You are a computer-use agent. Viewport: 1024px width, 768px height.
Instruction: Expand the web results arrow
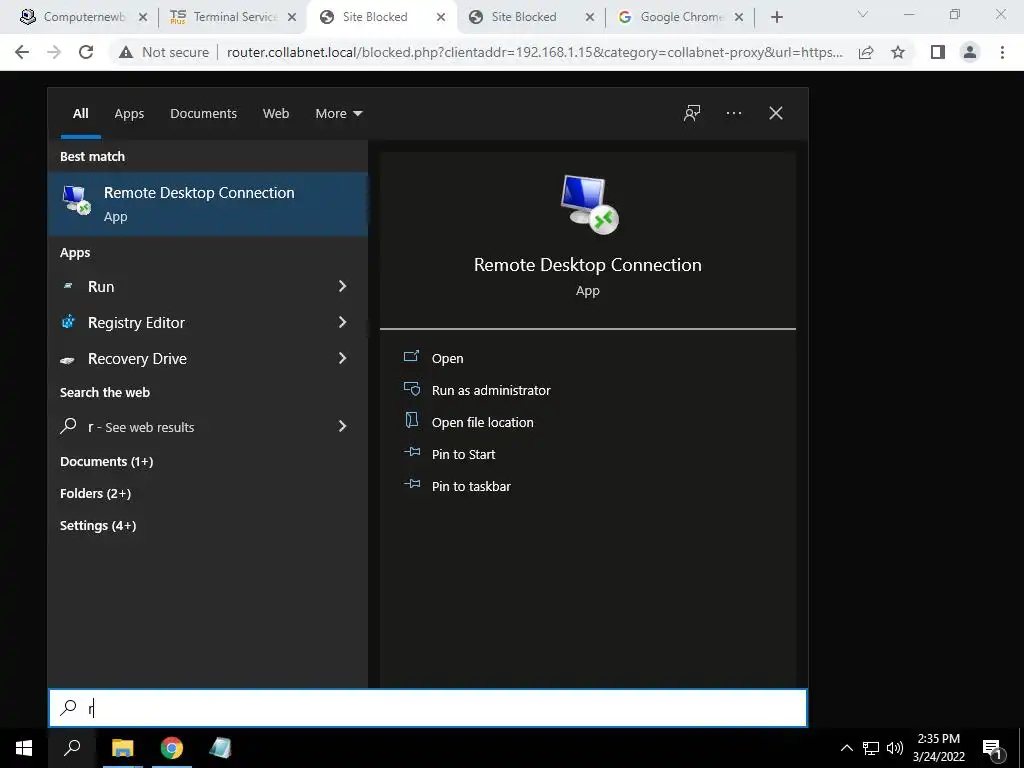(x=342, y=427)
